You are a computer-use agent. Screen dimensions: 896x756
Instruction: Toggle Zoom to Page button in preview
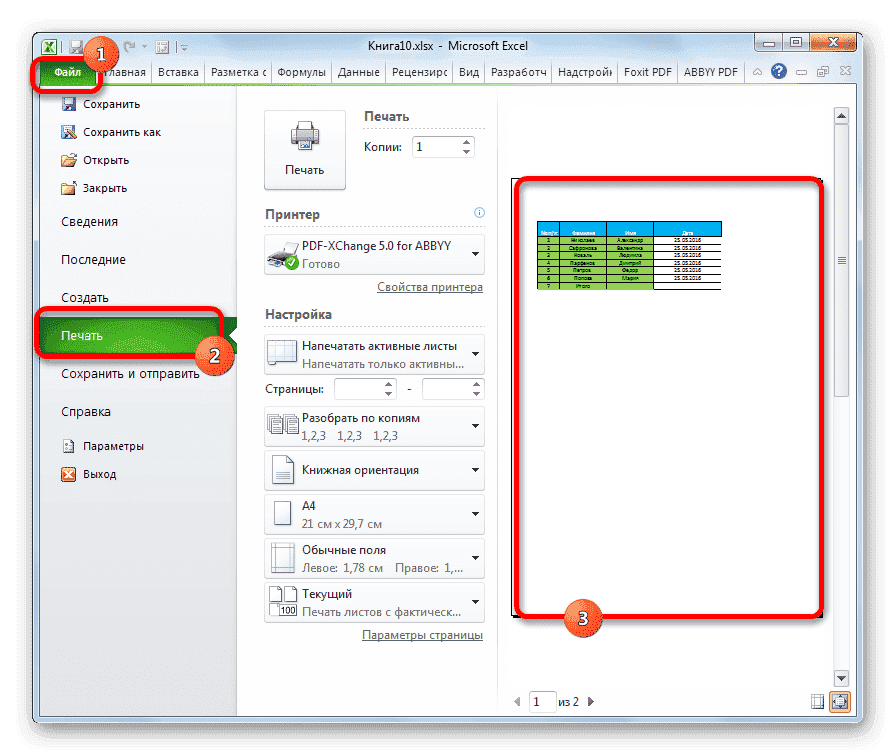[x=838, y=702]
